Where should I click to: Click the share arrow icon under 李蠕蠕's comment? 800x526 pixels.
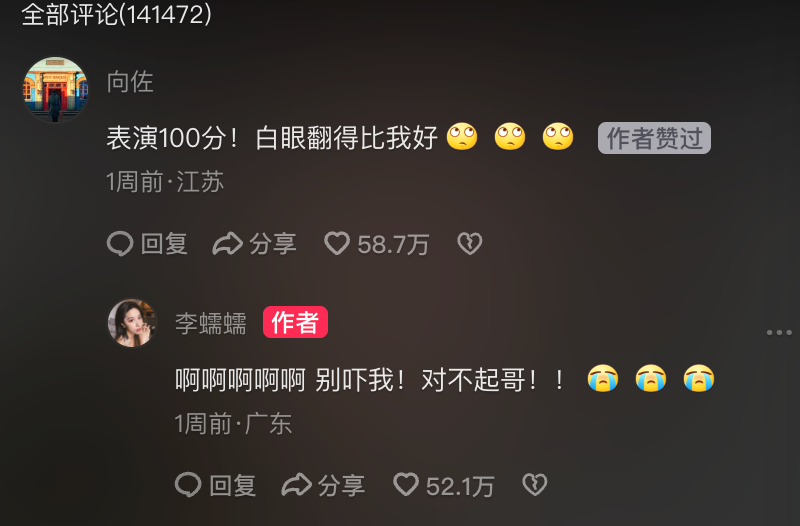point(296,485)
